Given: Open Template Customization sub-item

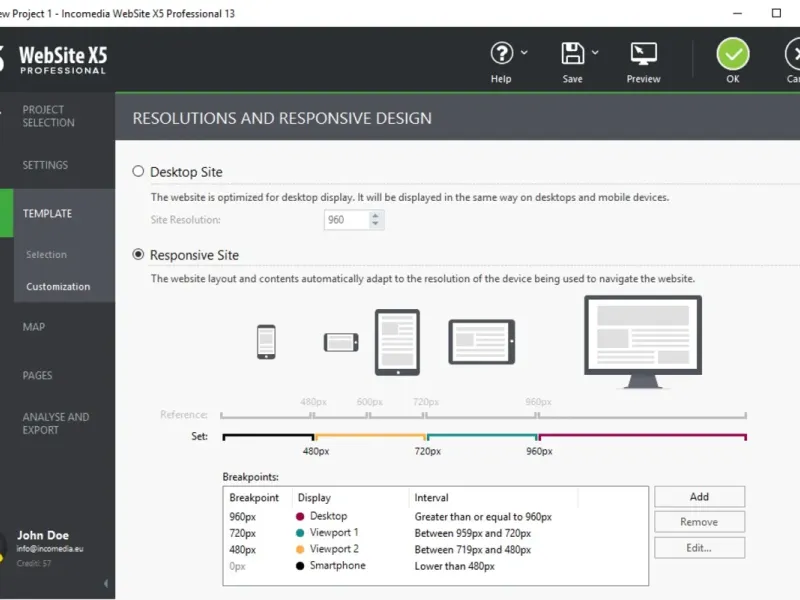Looking at the screenshot, I should pos(58,287).
